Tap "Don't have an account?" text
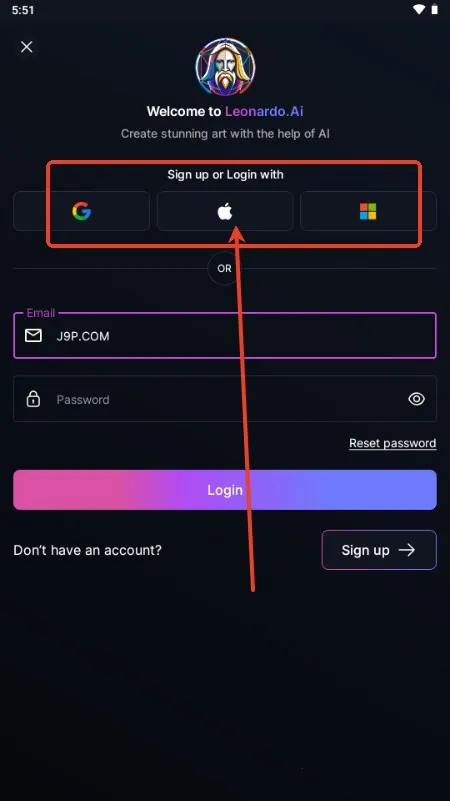The image size is (450, 801). [87, 550]
